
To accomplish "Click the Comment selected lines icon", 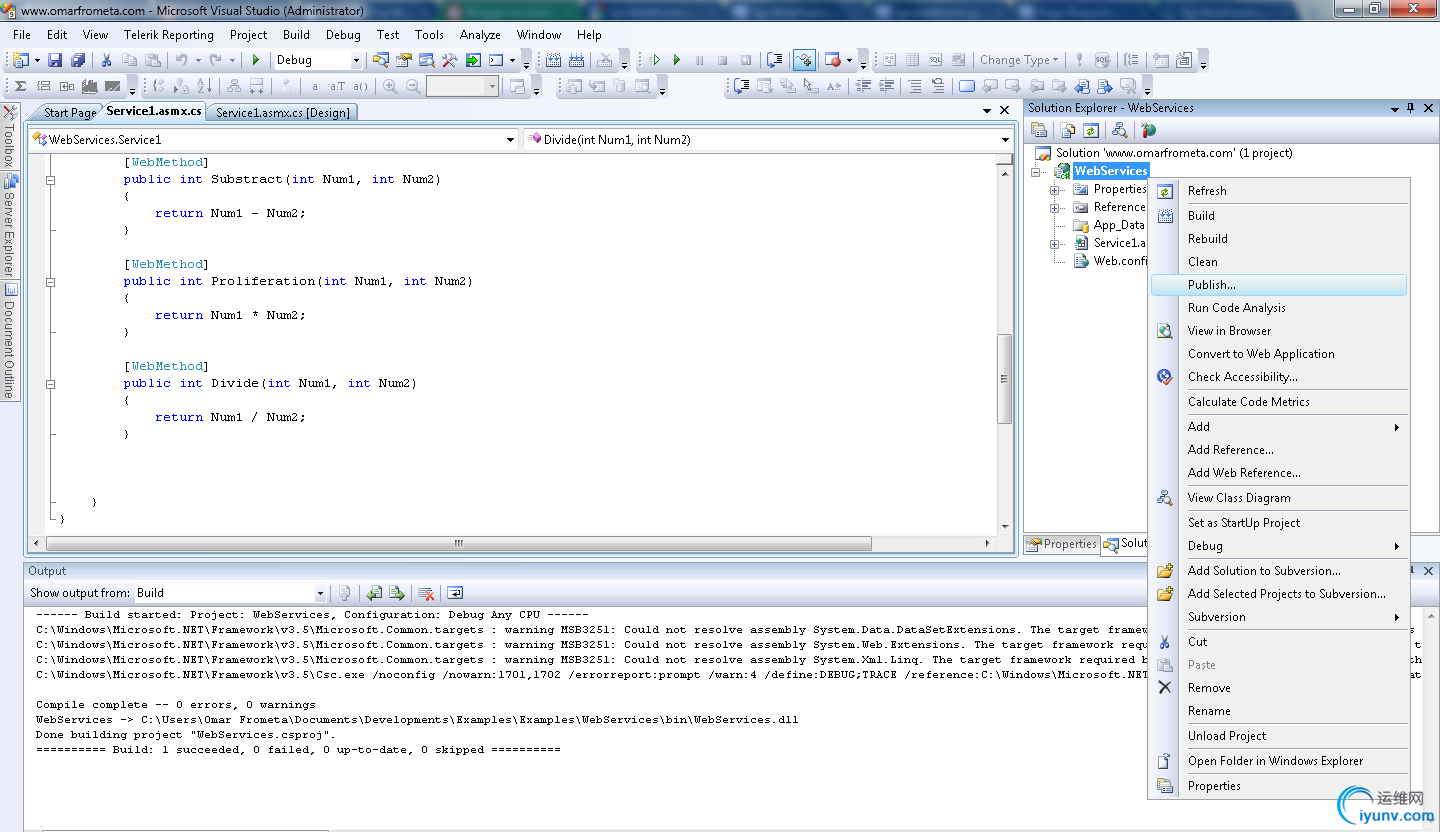I will 915,86.
